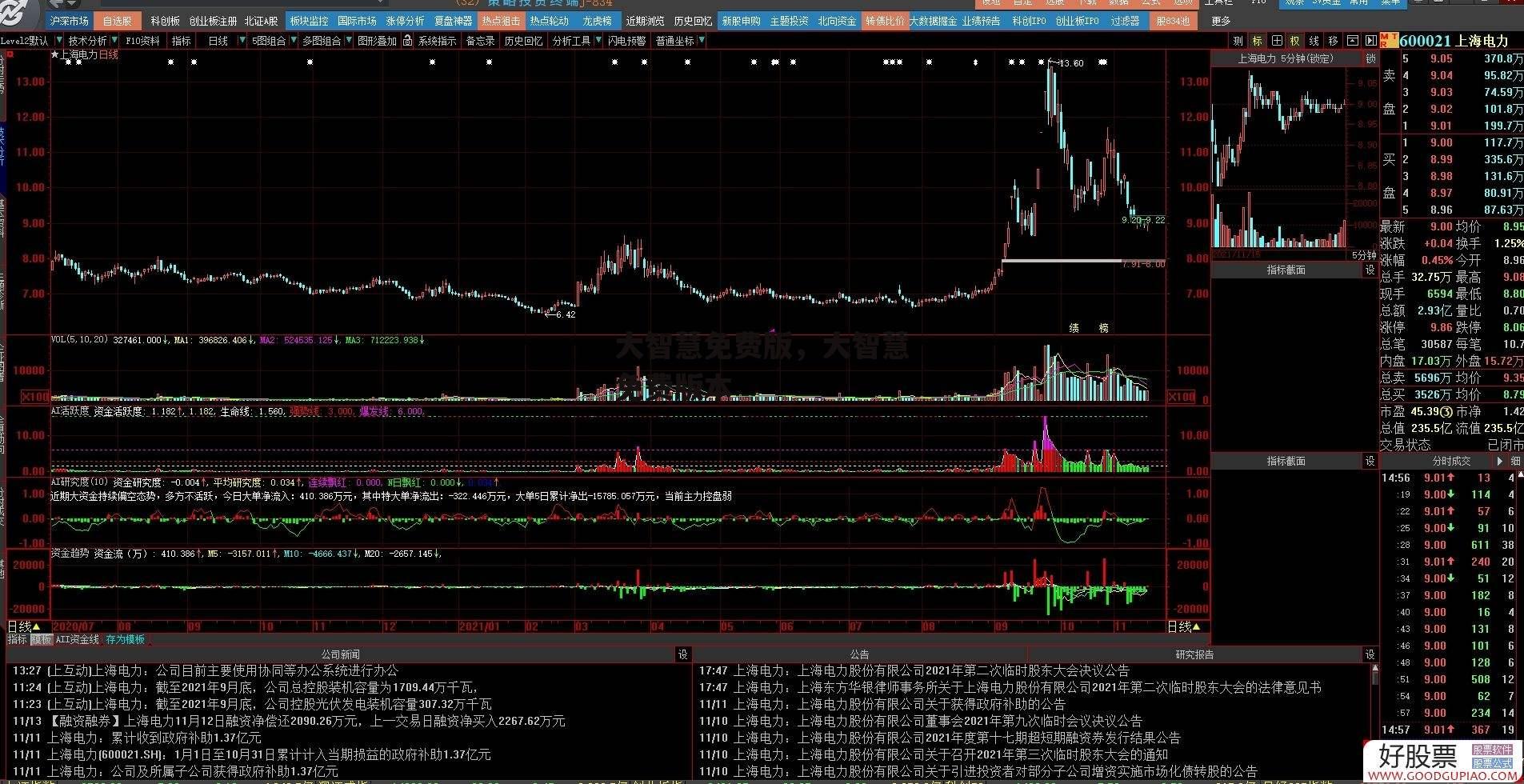Image resolution: width=1524 pixels, height=784 pixels.
Task: Click the arrow icon next to 分时成交
Action: [1499, 461]
